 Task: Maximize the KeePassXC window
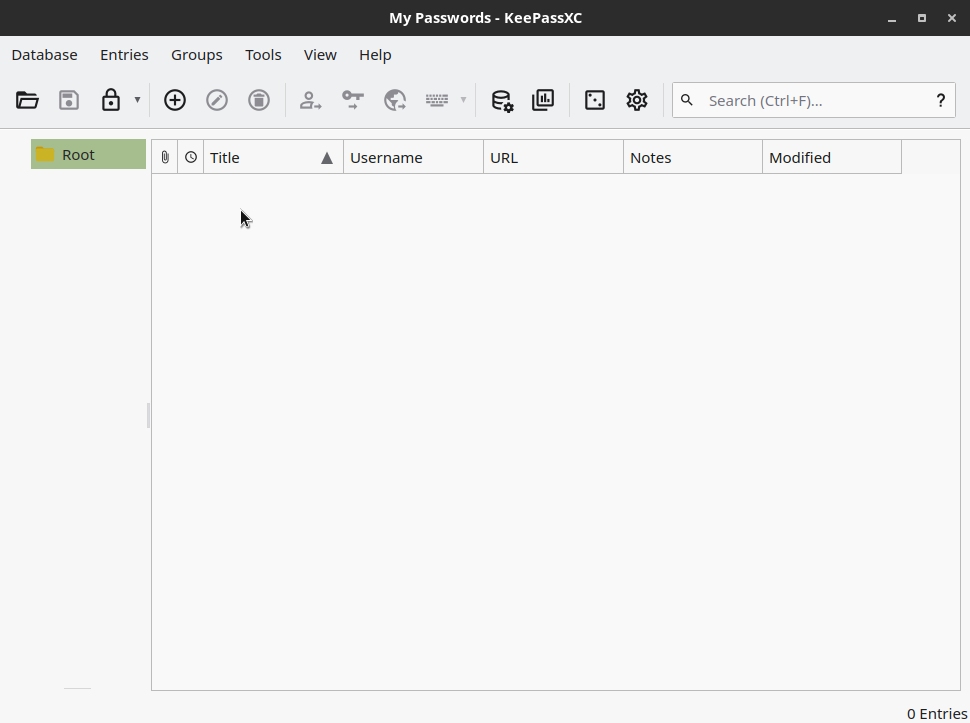[x=922, y=19]
